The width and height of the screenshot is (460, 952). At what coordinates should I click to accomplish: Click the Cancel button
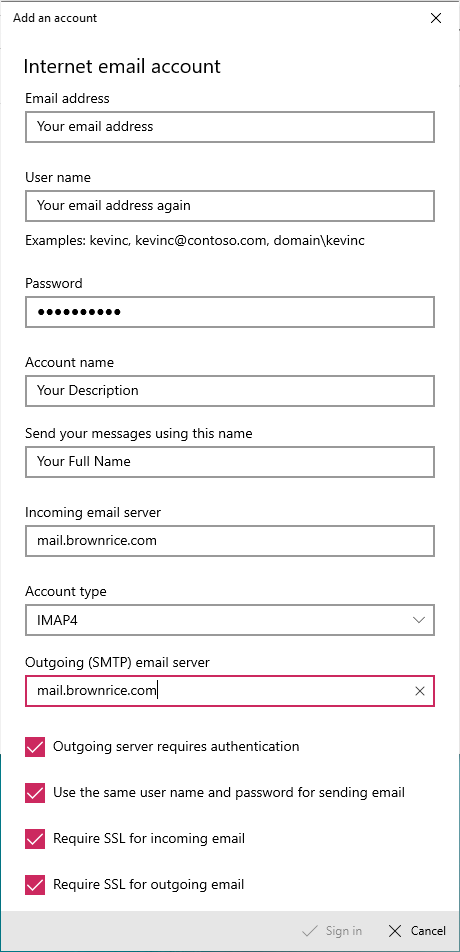417,931
